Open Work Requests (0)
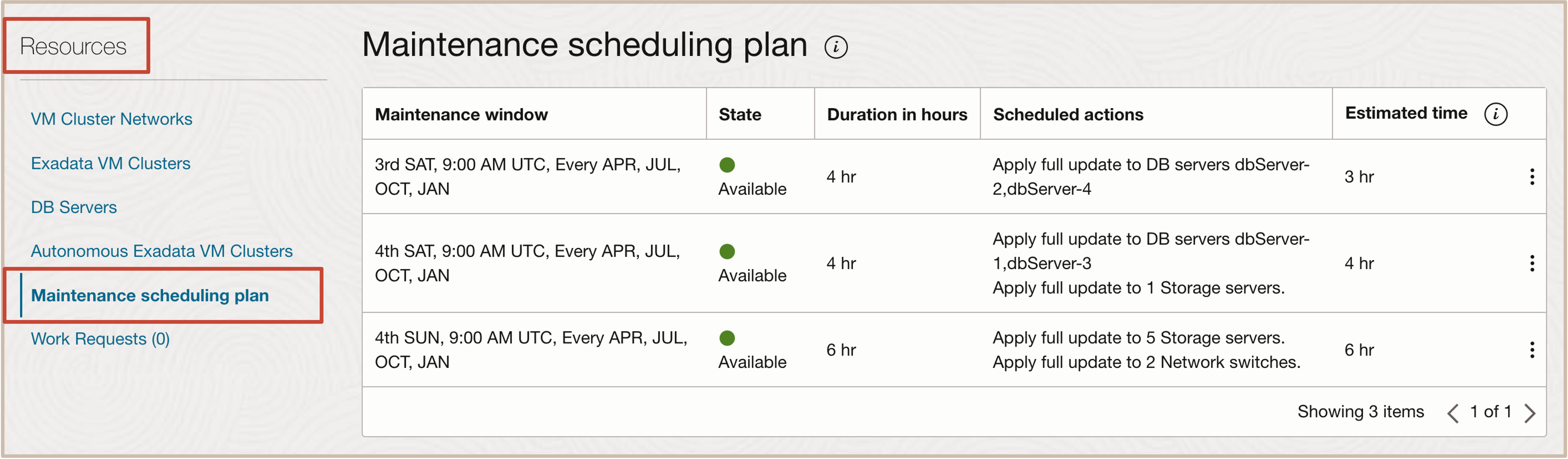The image size is (1568, 459). [100, 339]
